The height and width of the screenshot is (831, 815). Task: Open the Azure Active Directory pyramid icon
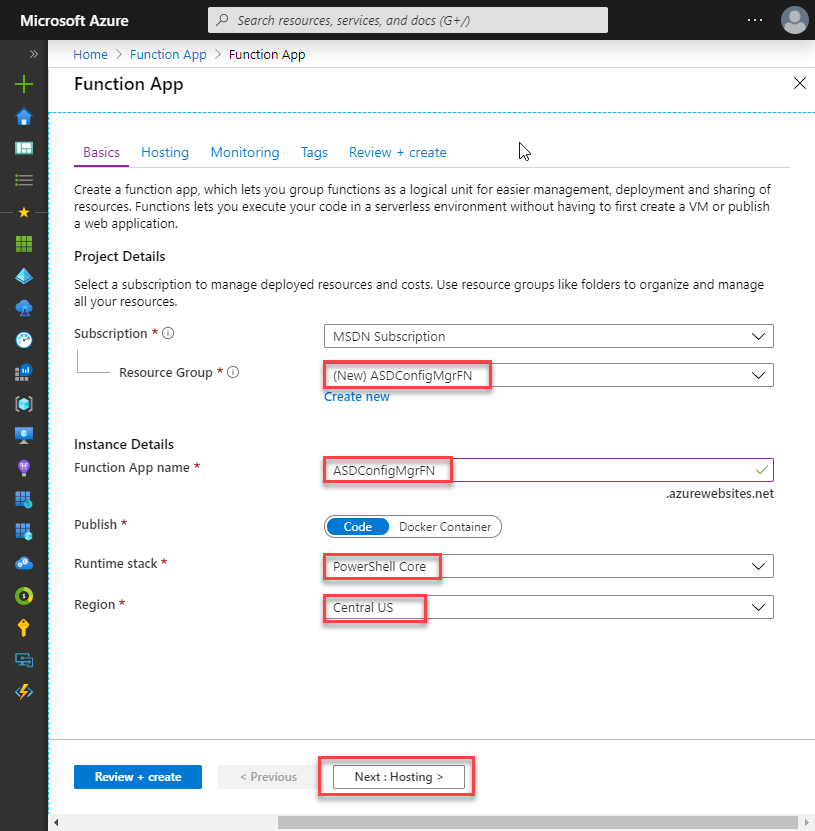tap(24, 276)
